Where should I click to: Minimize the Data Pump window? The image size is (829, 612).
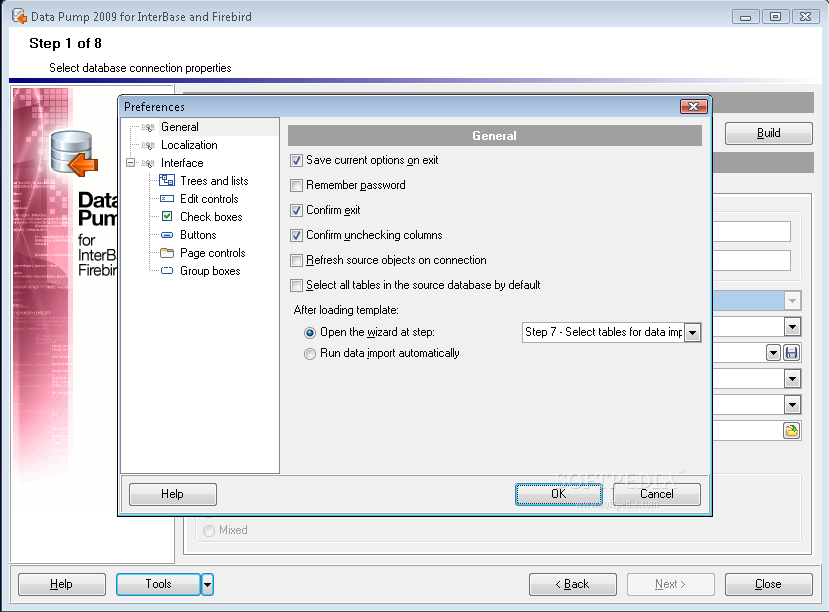pos(745,17)
